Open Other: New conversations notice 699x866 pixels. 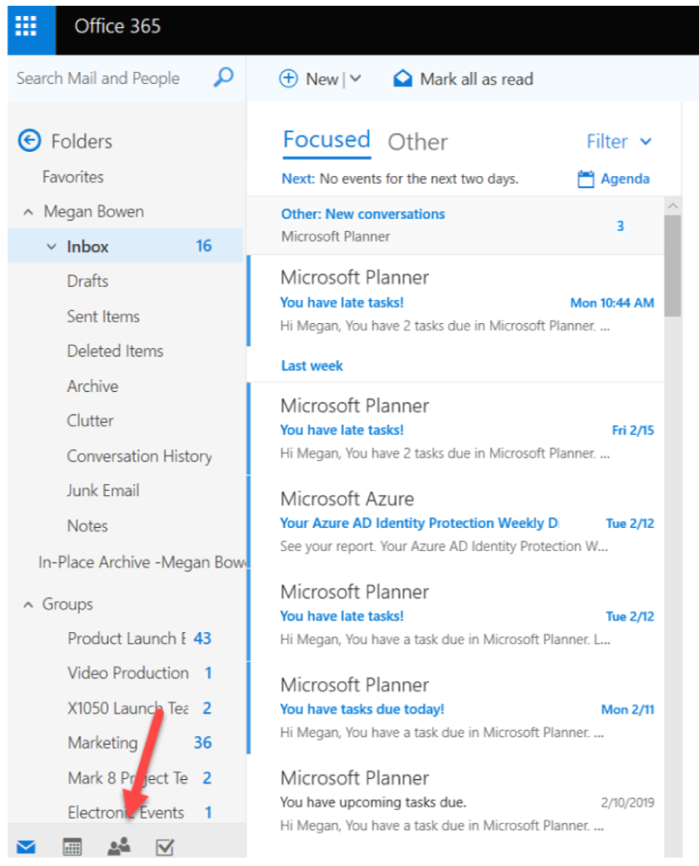coord(455,225)
